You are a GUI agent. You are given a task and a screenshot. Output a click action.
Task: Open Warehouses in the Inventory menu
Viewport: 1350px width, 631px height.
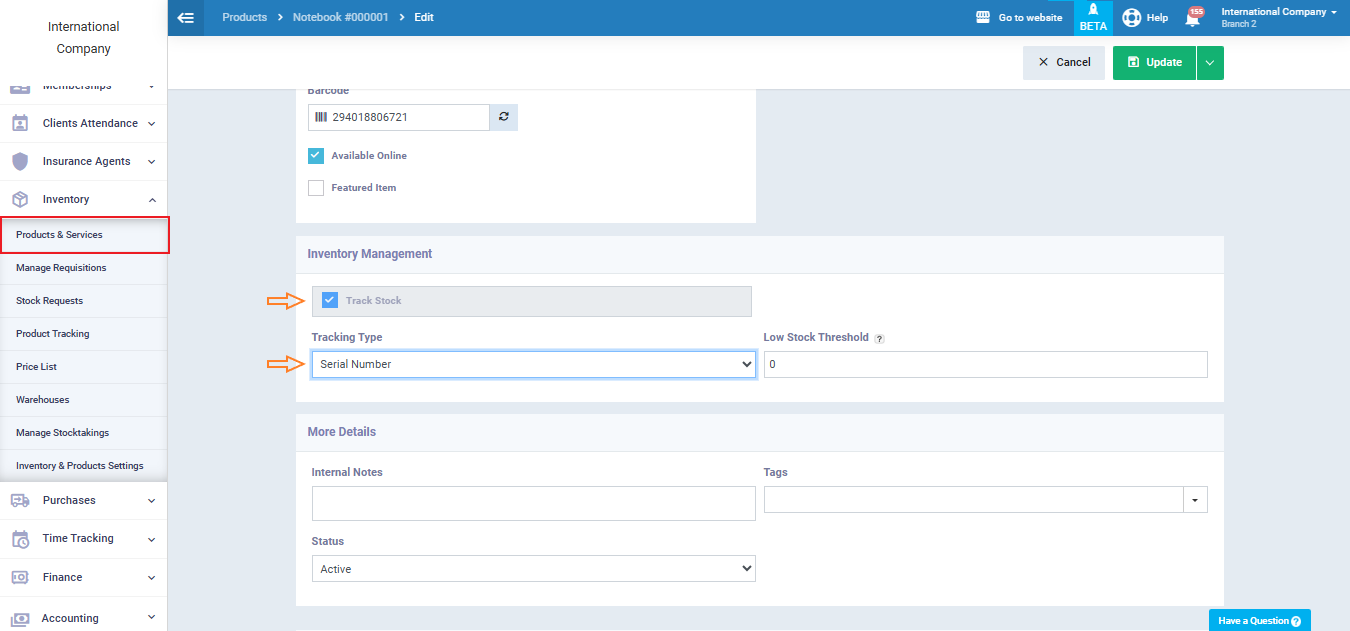tap(43, 400)
